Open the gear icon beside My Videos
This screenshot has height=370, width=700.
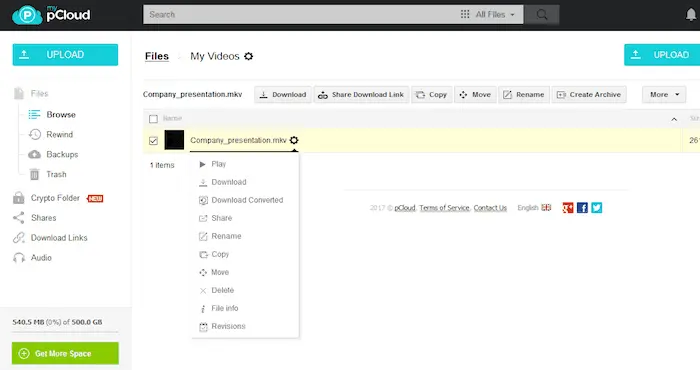[x=249, y=56]
